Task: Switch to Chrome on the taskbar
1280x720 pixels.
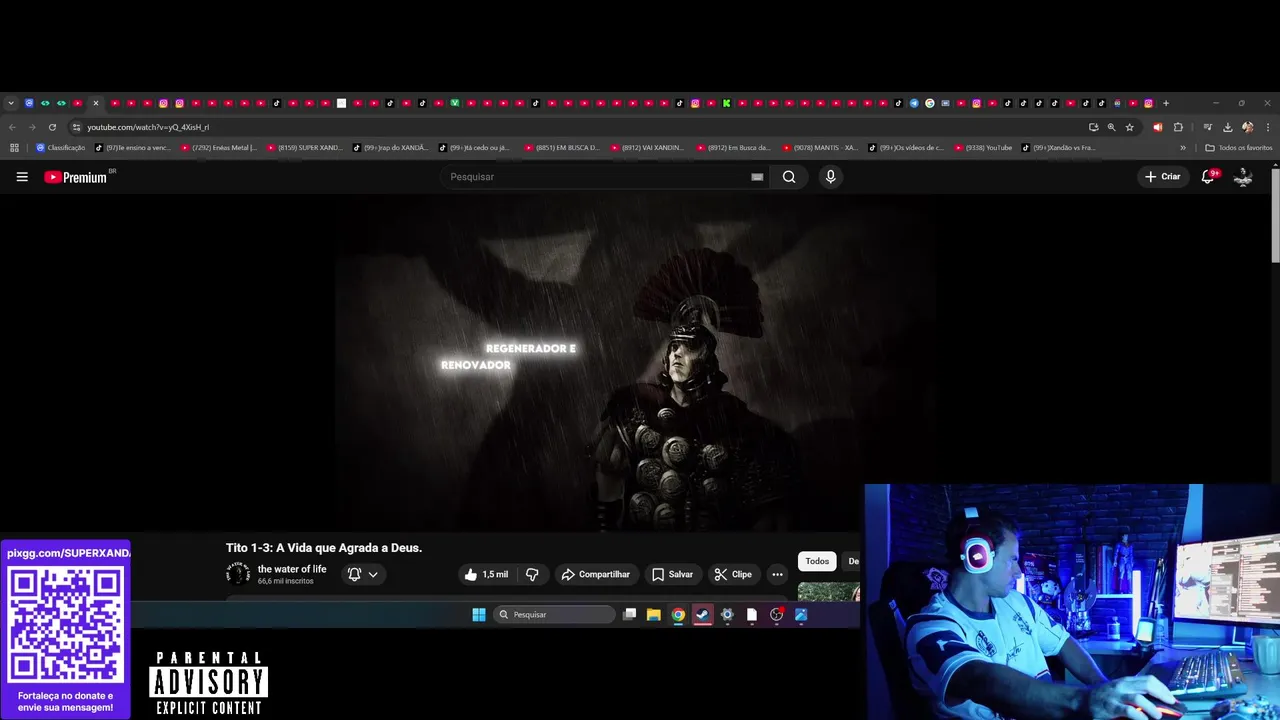Action: (678, 615)
